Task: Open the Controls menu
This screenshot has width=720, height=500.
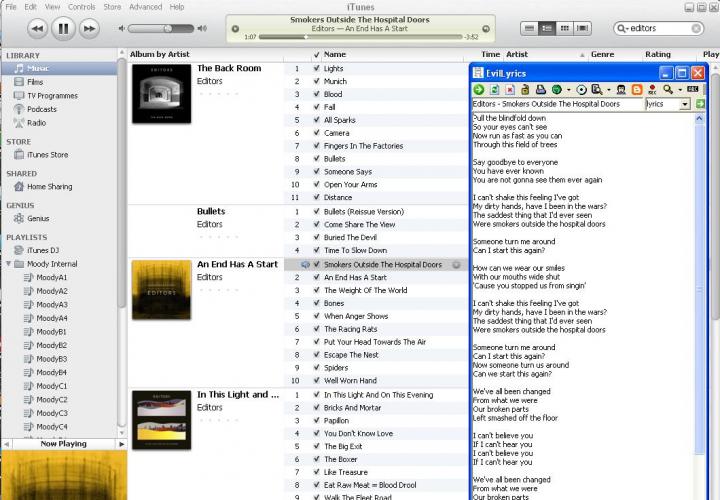Action: (82, 7)
